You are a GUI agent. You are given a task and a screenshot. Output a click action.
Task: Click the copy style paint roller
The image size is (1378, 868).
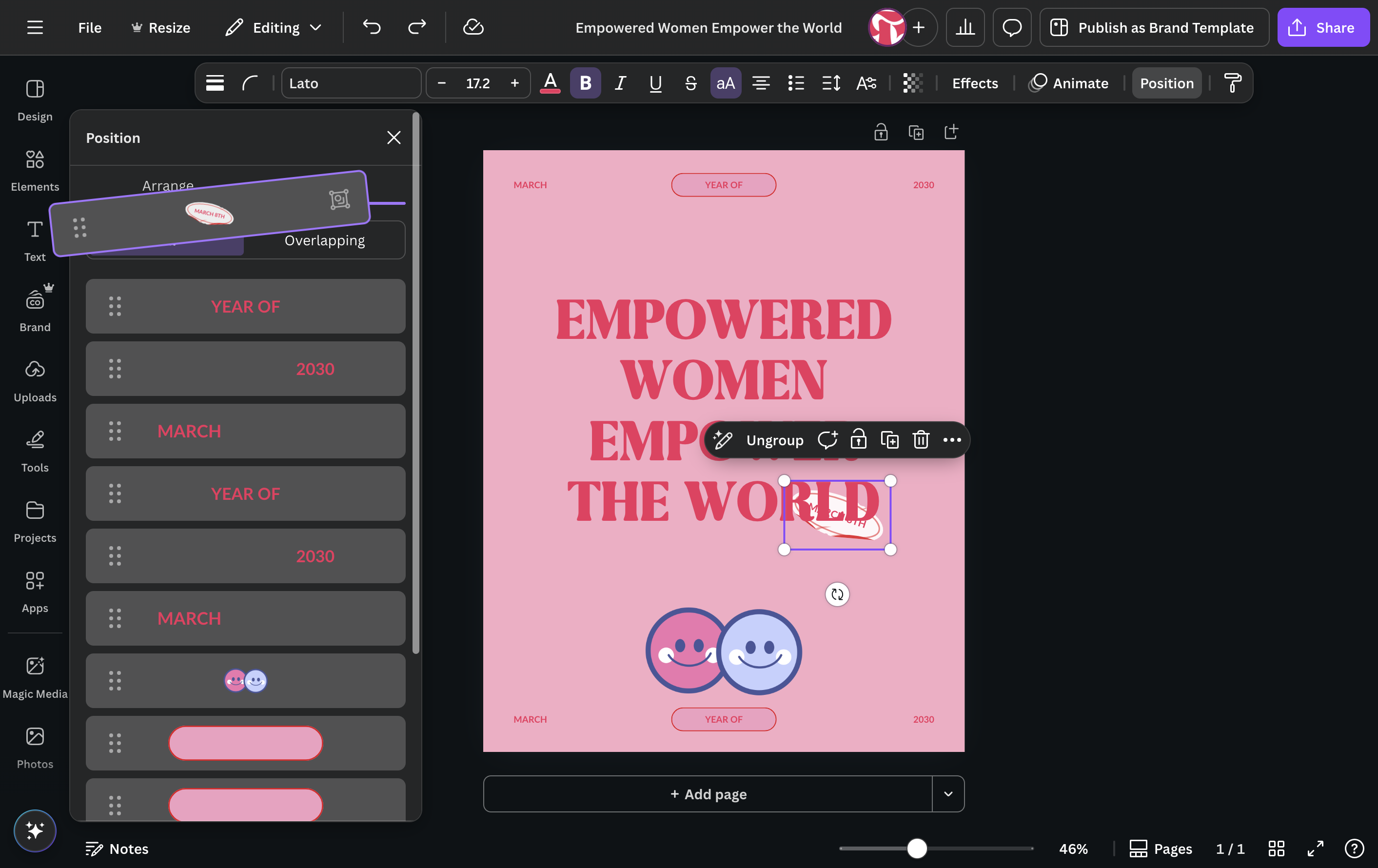click(x=1232, y=83)
